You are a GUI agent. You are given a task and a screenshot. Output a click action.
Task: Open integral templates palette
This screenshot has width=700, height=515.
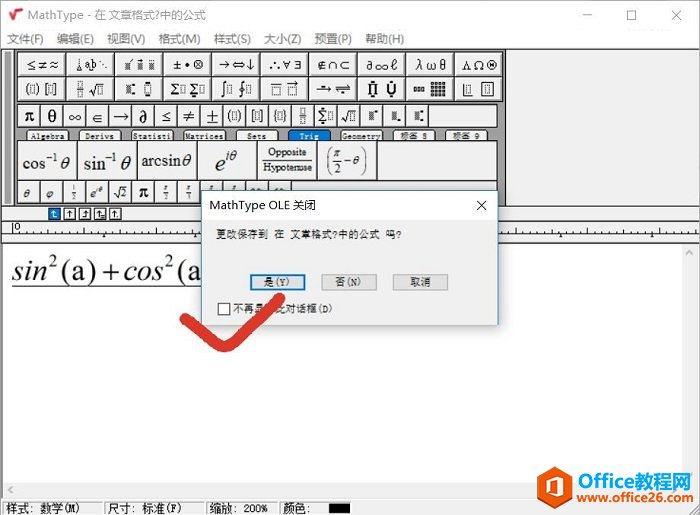[237, 89]
